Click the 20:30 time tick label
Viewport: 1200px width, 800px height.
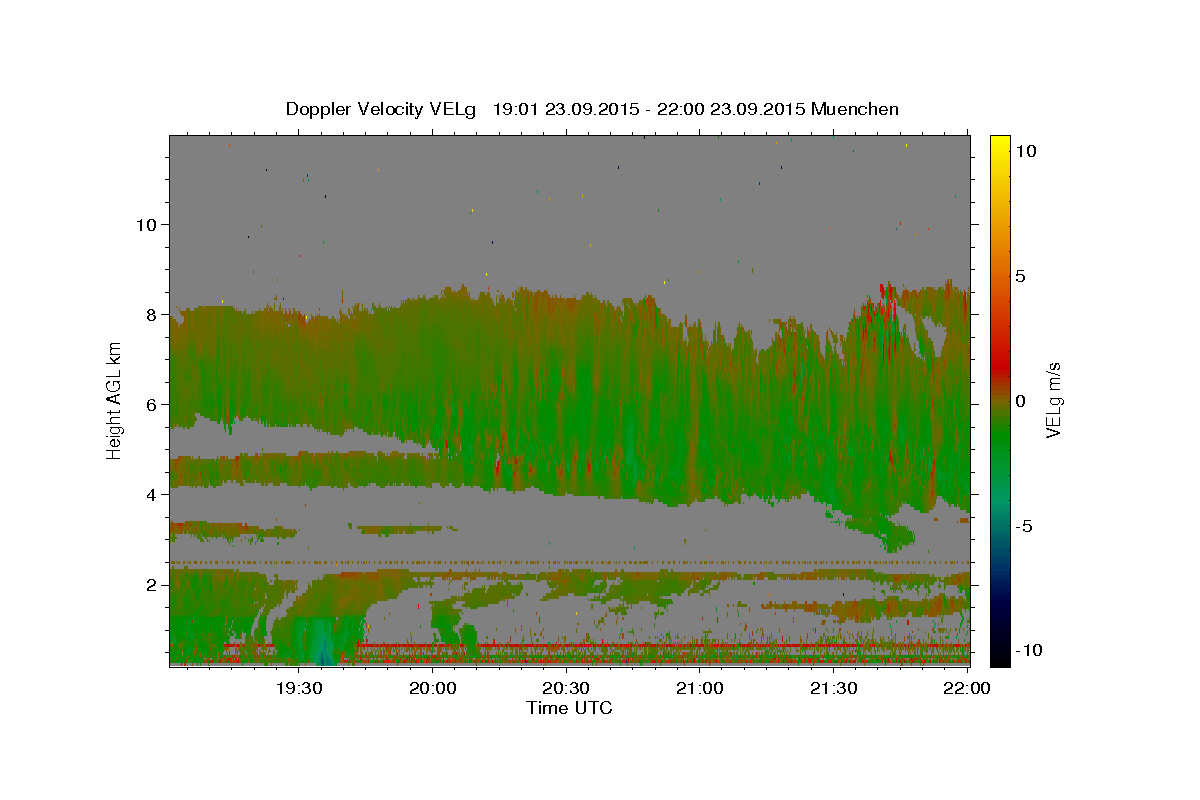pyautogui.click(x=566, y=688)
